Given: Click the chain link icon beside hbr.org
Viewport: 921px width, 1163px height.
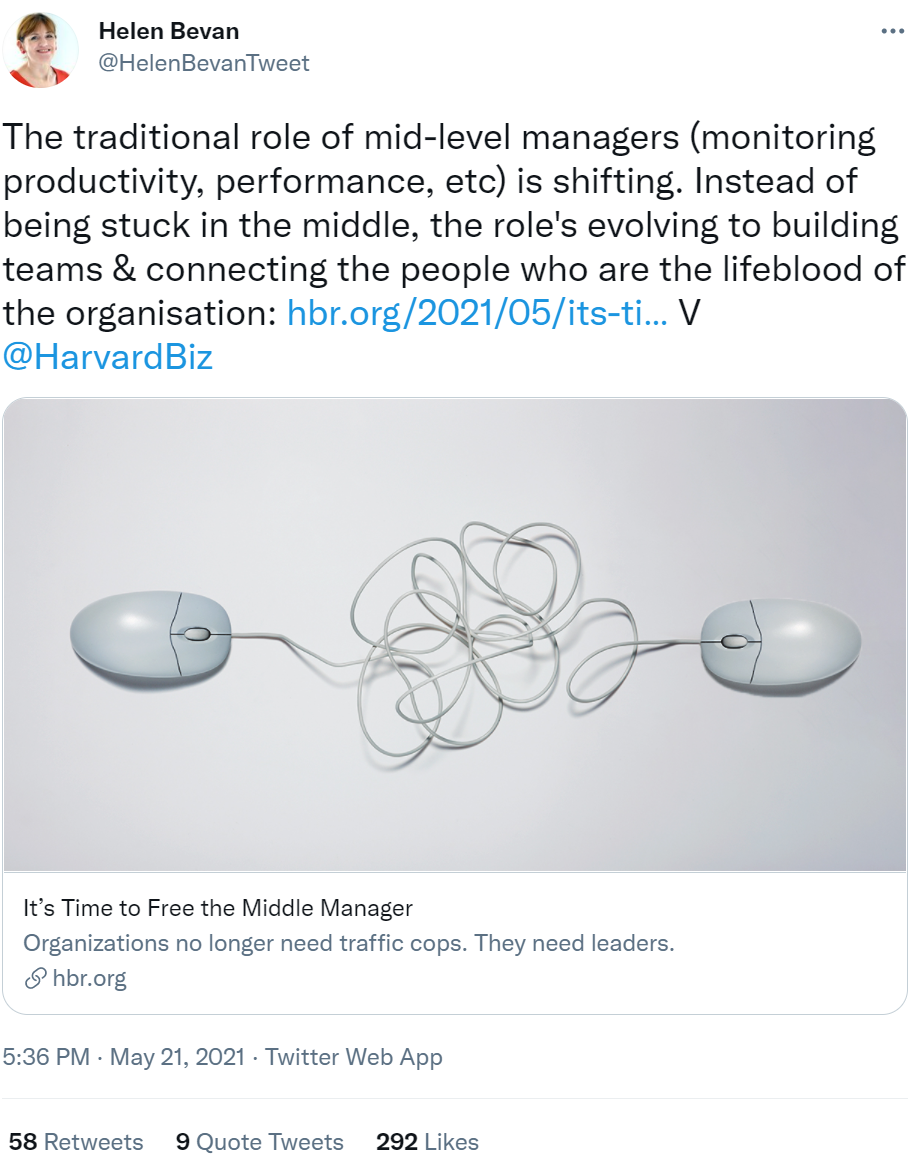Looking at the screenshot, I should (x=35, y=978).
